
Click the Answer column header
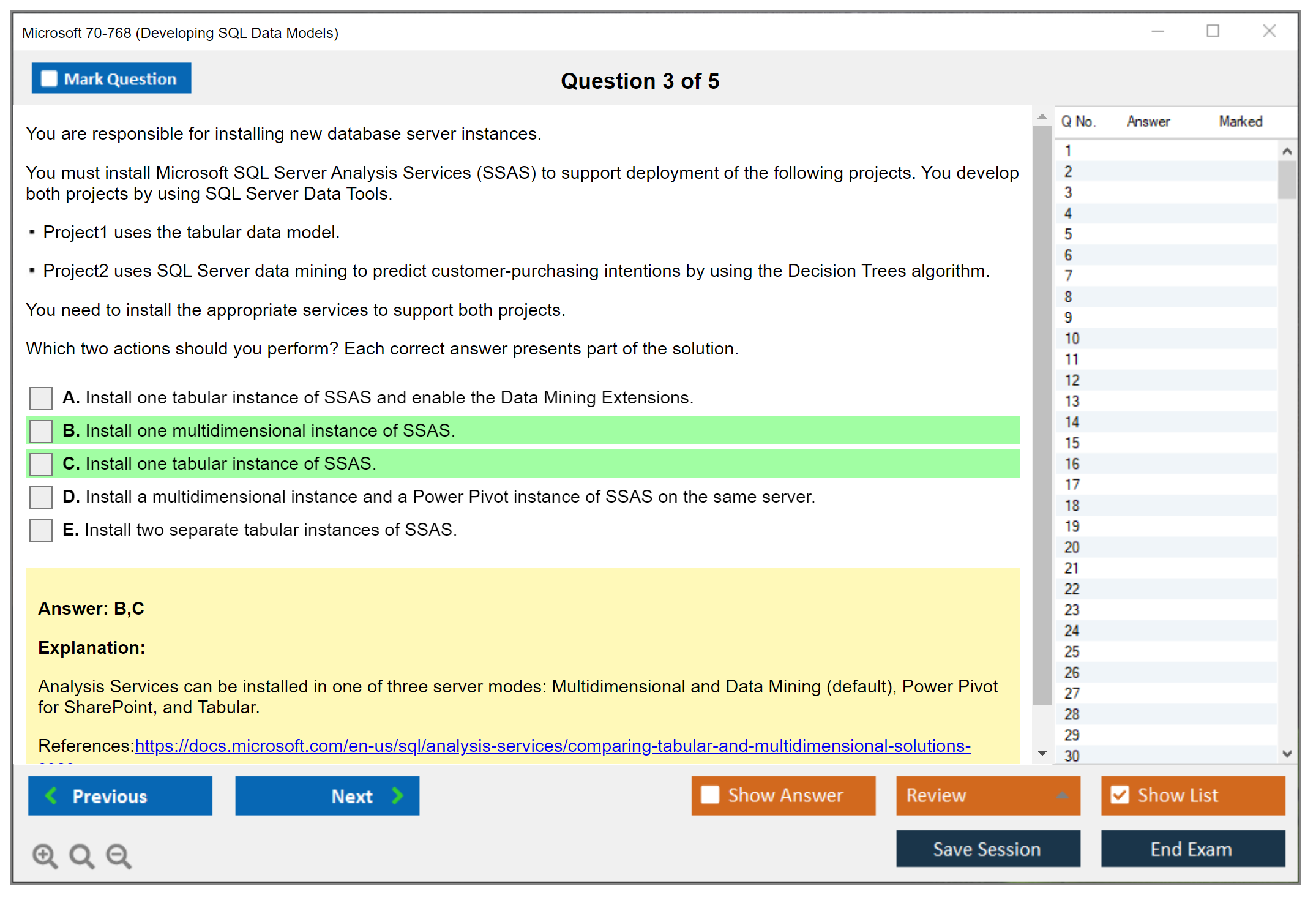click(1148, 122)
